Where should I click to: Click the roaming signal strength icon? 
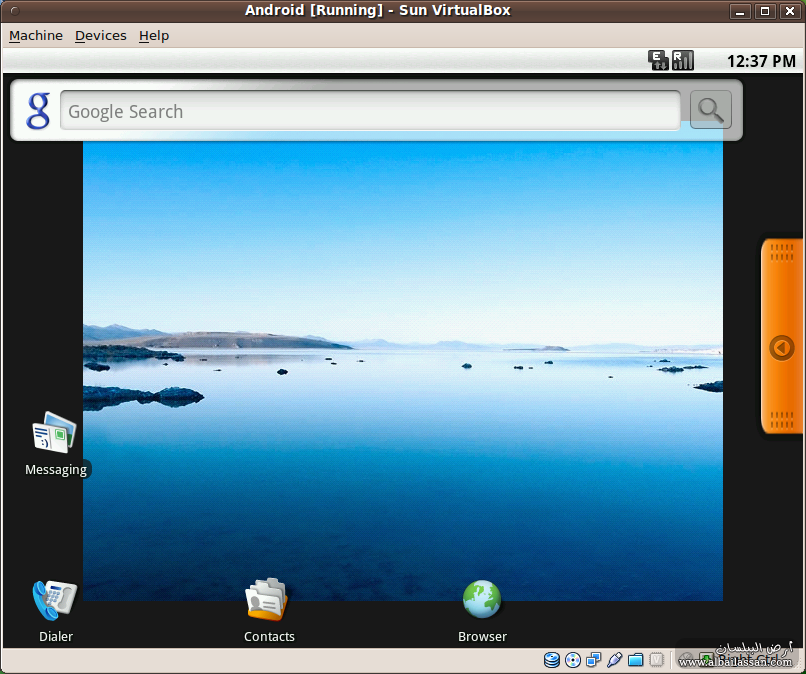tap(683, 60)
